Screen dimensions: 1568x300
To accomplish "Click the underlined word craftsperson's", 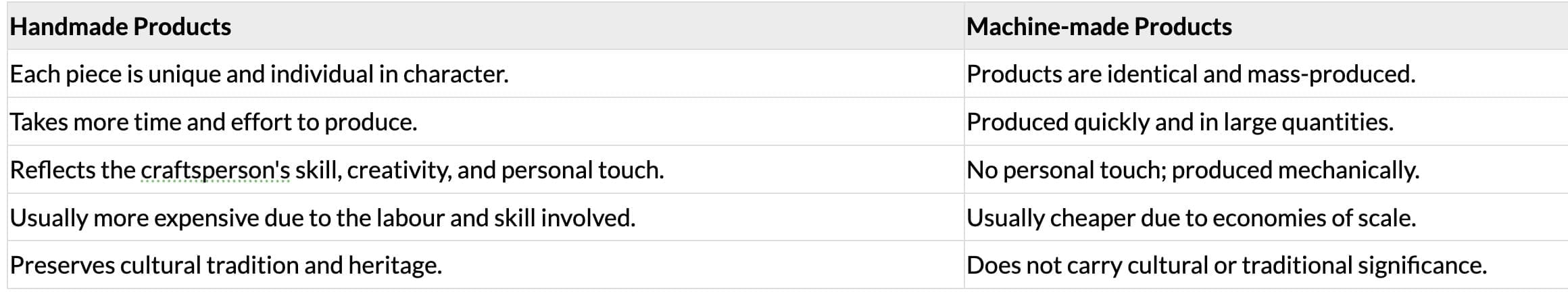I will (216, 170).
